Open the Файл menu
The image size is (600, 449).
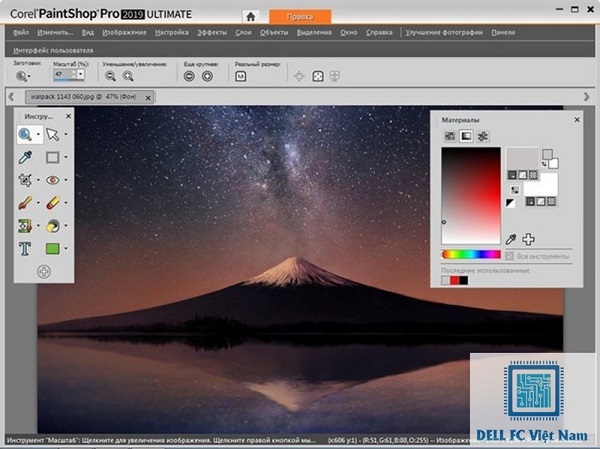coord(21,33)
